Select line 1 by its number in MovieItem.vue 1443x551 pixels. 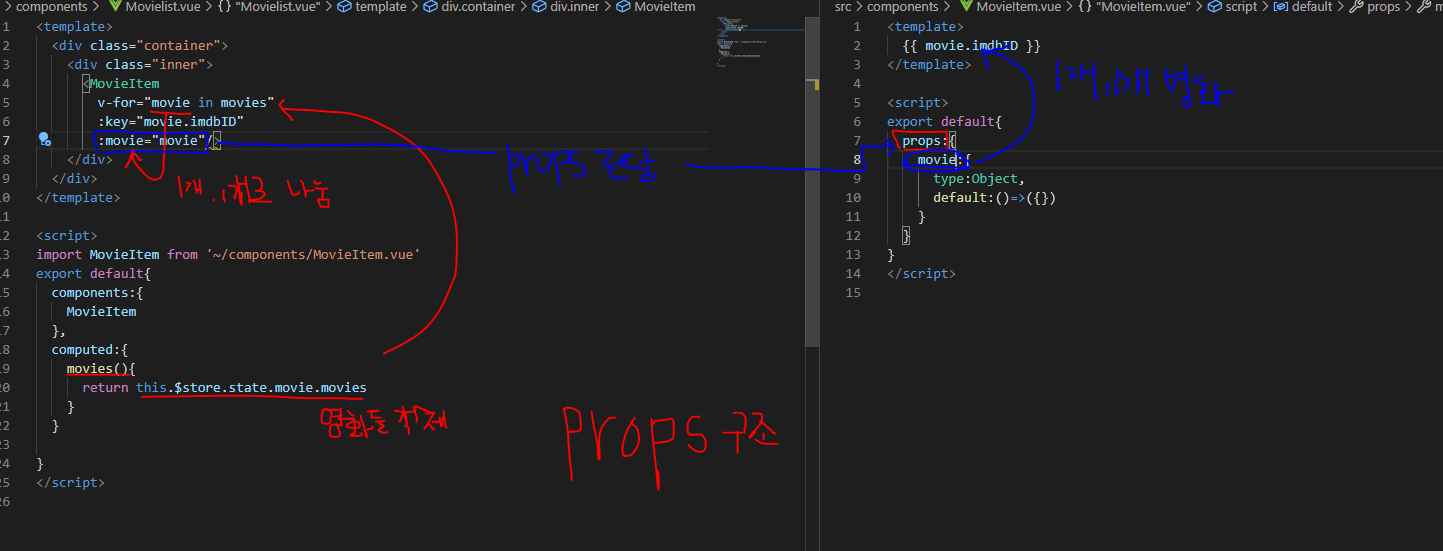[x=856, y=26]
